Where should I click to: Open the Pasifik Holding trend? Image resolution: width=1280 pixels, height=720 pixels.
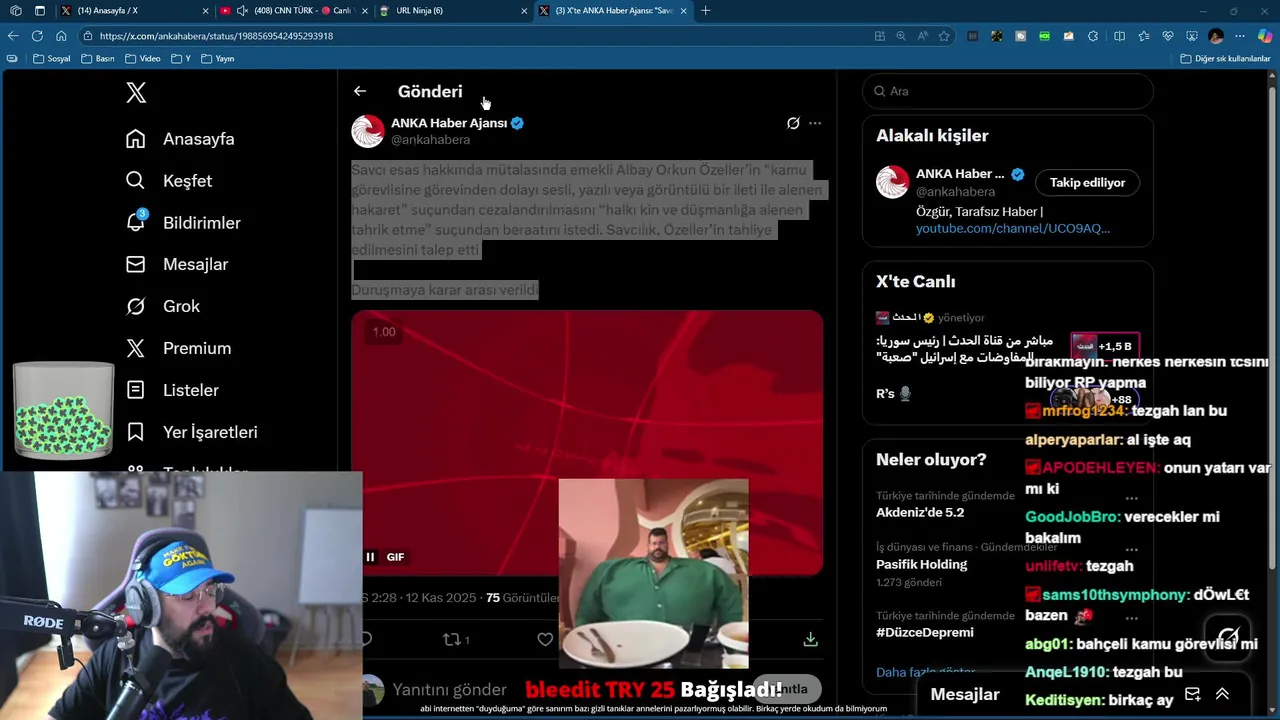[921, 564]
